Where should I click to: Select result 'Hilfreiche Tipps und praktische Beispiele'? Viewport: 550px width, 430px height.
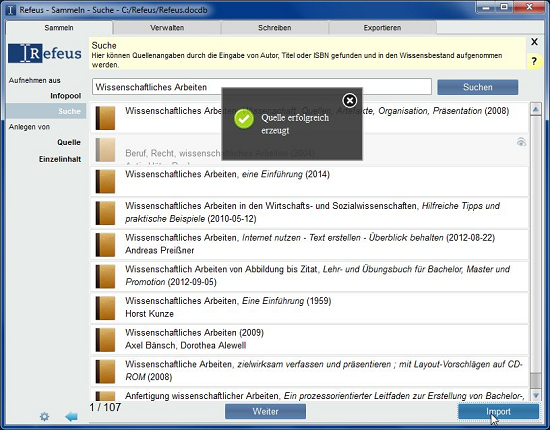309,213
